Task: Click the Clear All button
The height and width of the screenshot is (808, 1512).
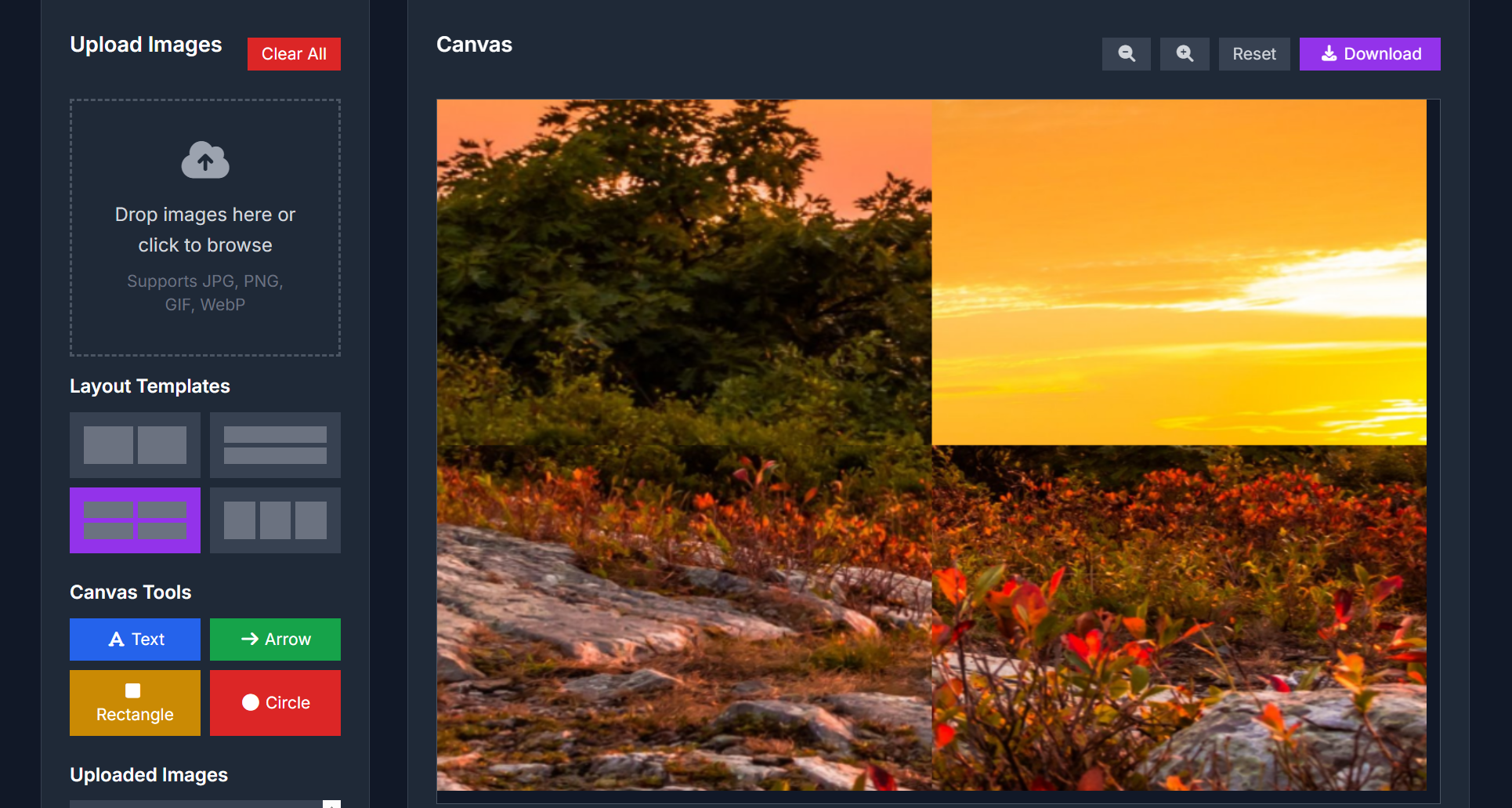Action: 294,54
